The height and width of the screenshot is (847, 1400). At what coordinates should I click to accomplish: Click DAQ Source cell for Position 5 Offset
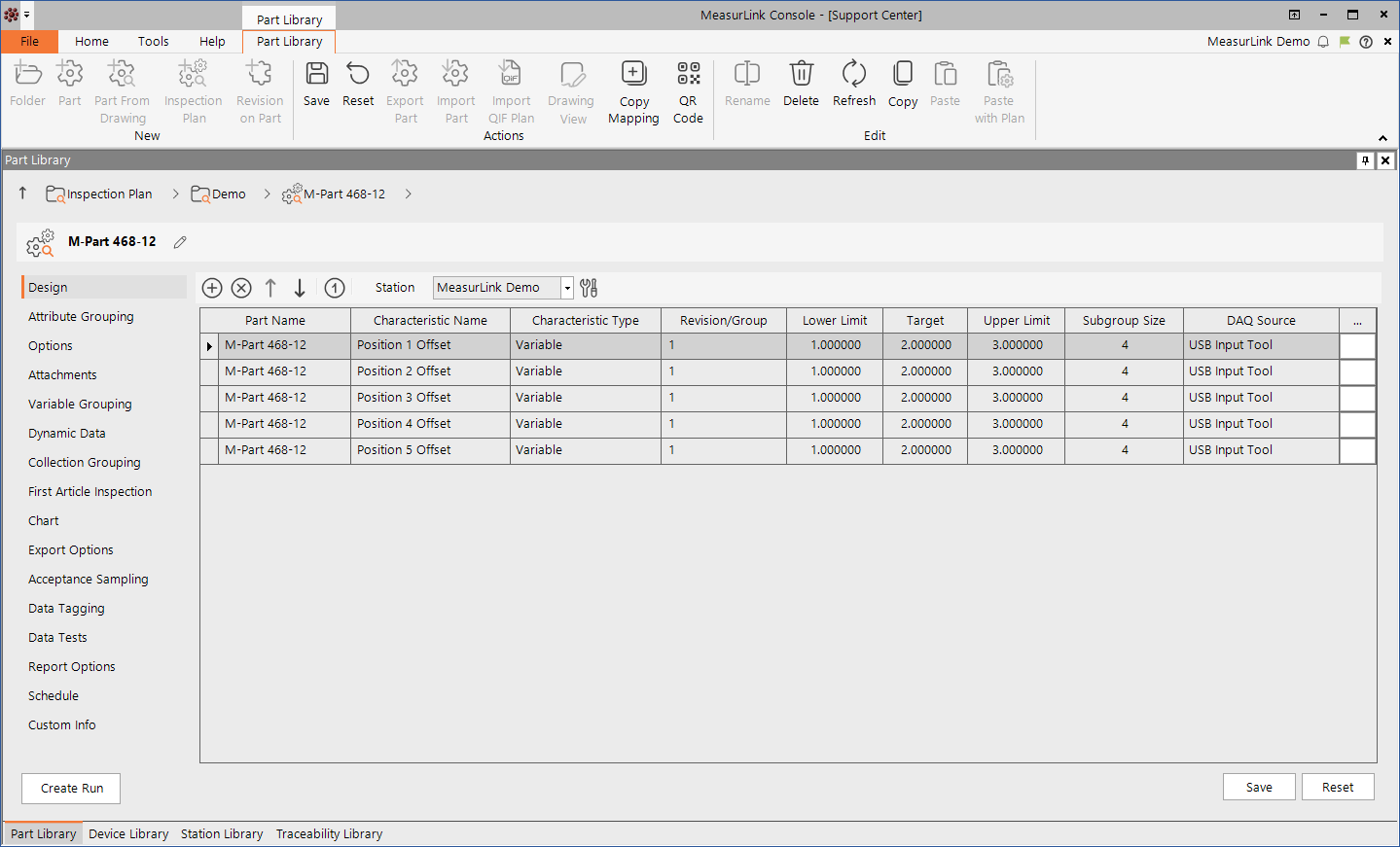pos(1261,450)
